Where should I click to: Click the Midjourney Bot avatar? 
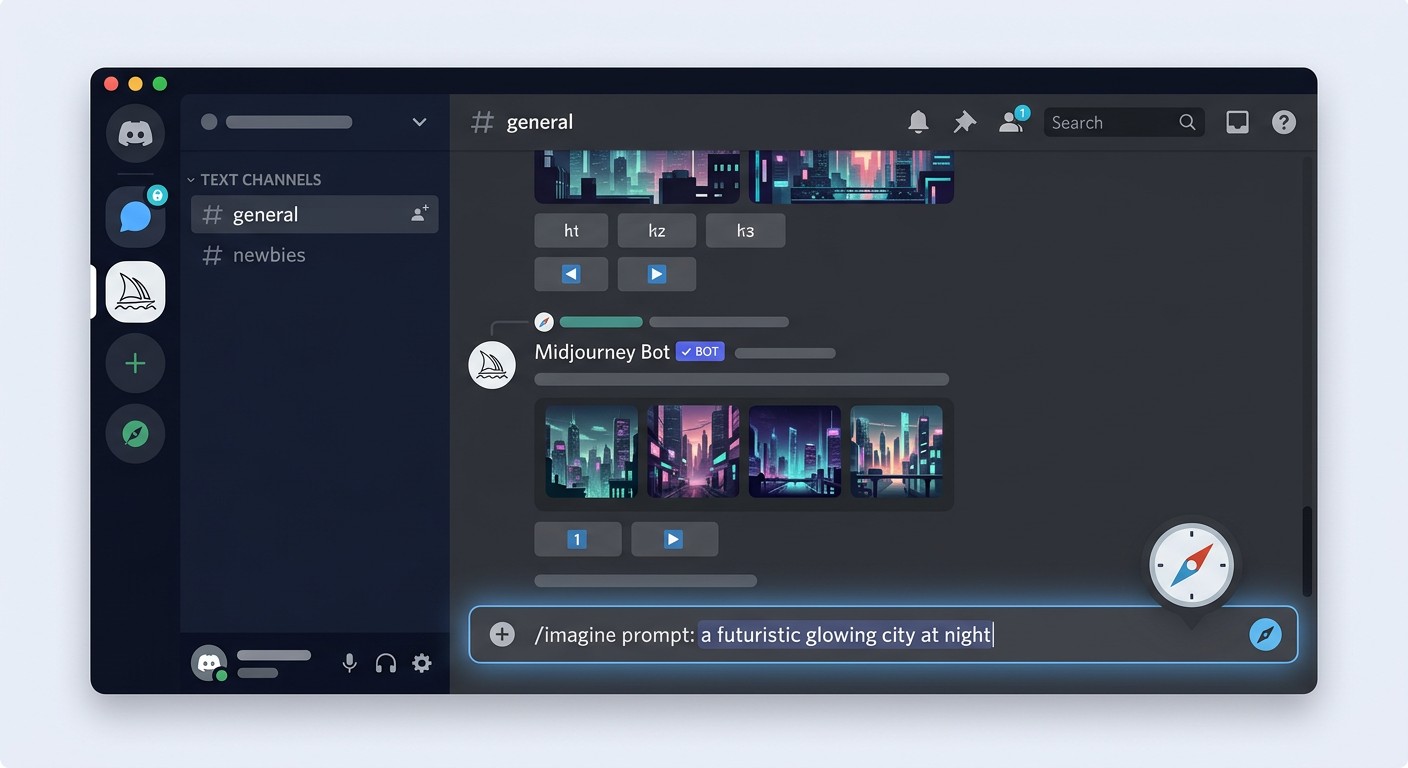tap(492, 366)
